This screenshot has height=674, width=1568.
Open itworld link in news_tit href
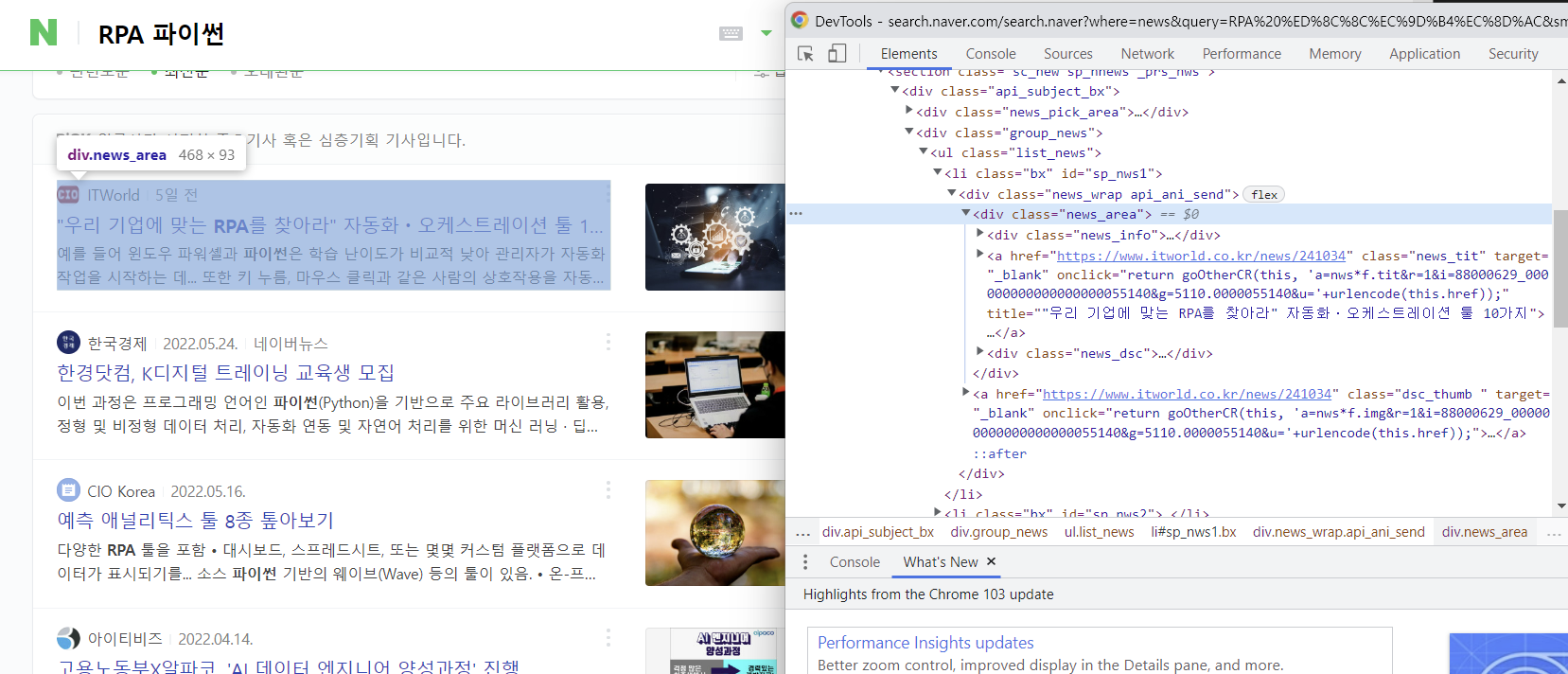[x=1201, y=256]
